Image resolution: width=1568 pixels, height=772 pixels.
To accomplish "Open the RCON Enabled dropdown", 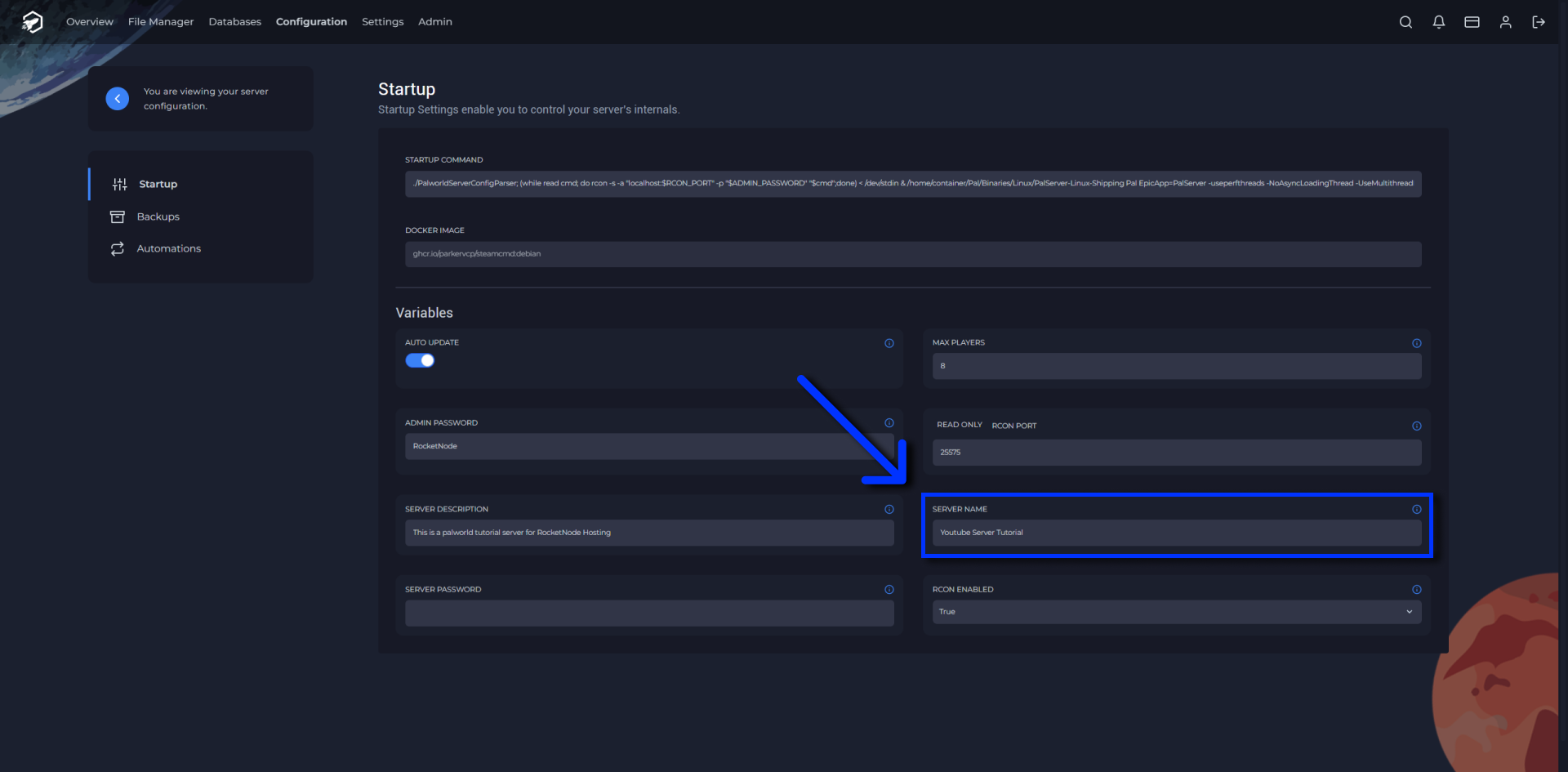I will (1176, 611).
